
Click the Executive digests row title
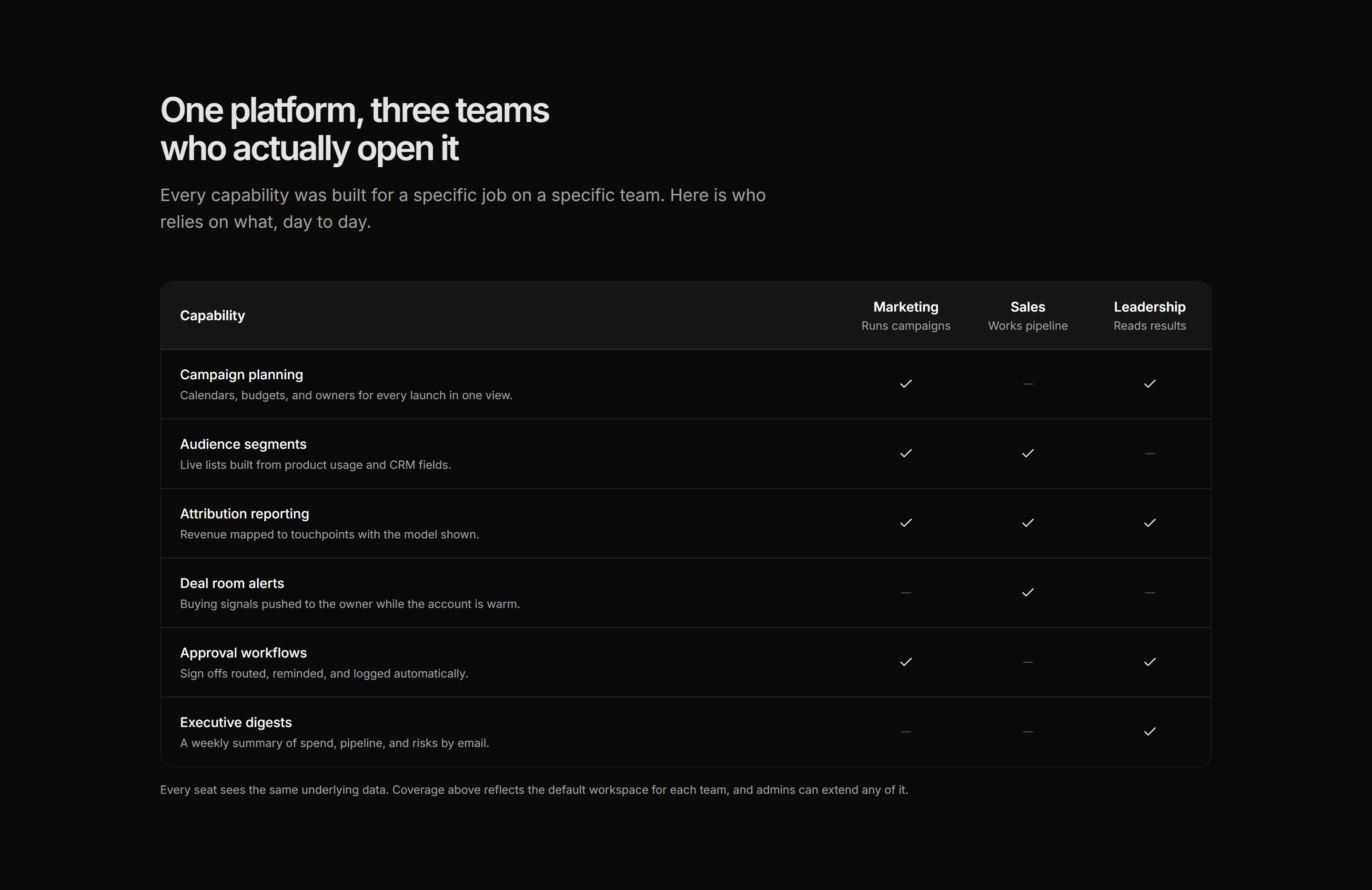[236, 722]
